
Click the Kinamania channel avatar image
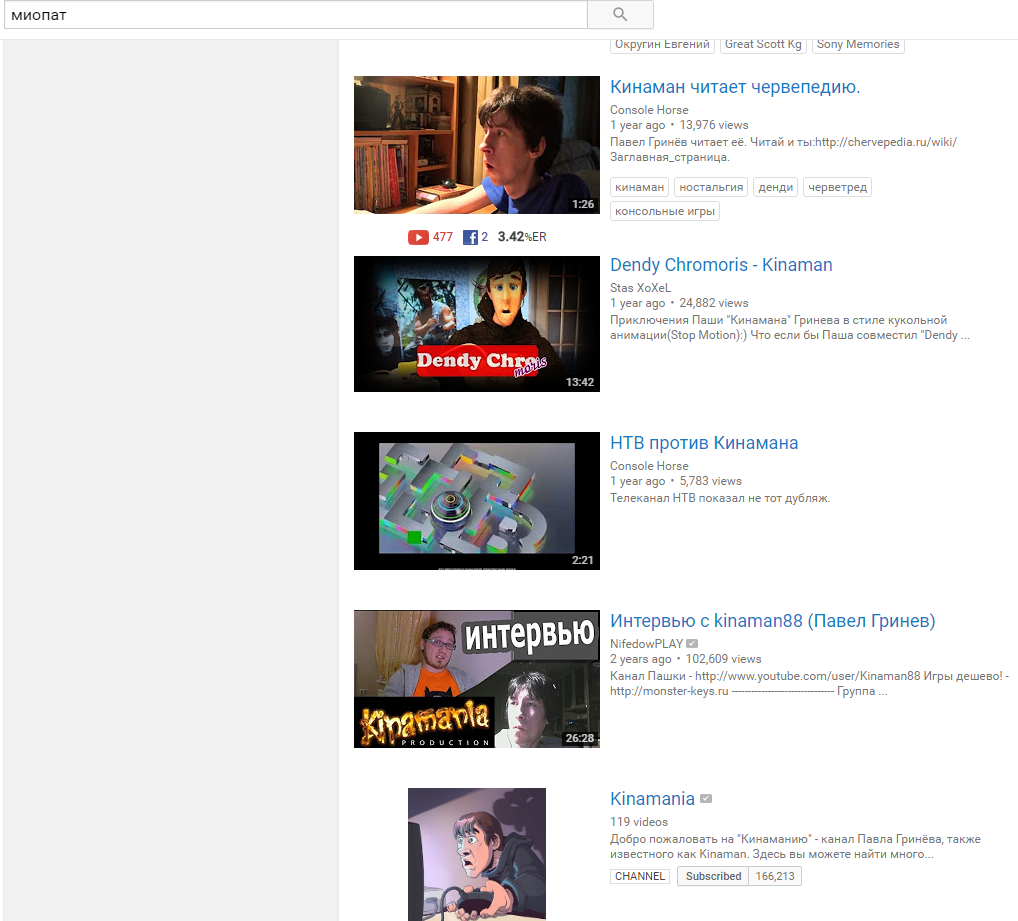[477, 854]
